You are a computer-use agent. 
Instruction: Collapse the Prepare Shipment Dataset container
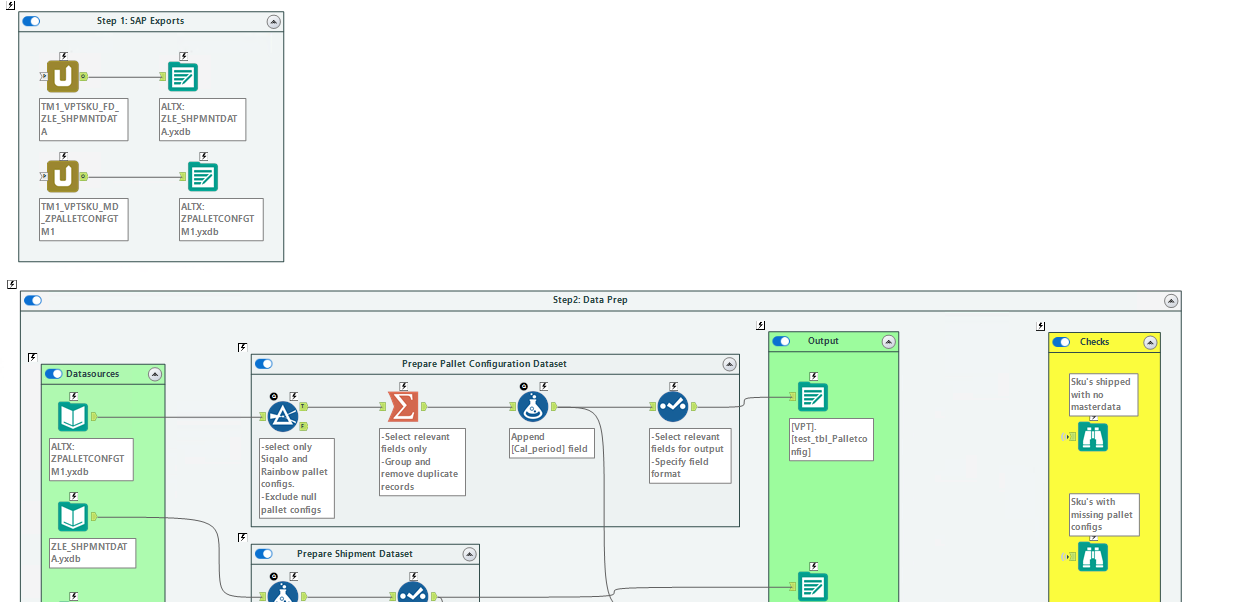click(x=469, y=553)
